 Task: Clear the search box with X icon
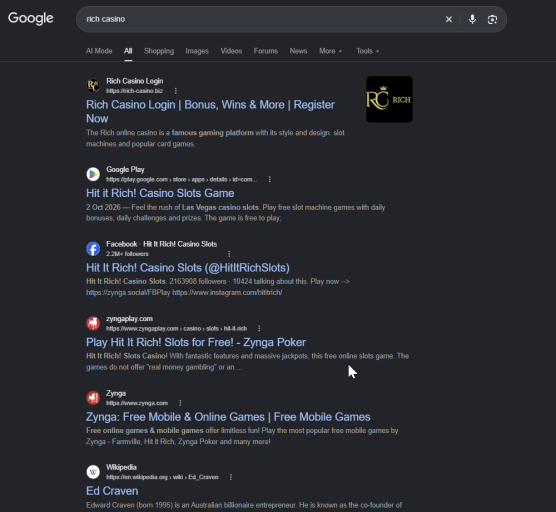449,19
